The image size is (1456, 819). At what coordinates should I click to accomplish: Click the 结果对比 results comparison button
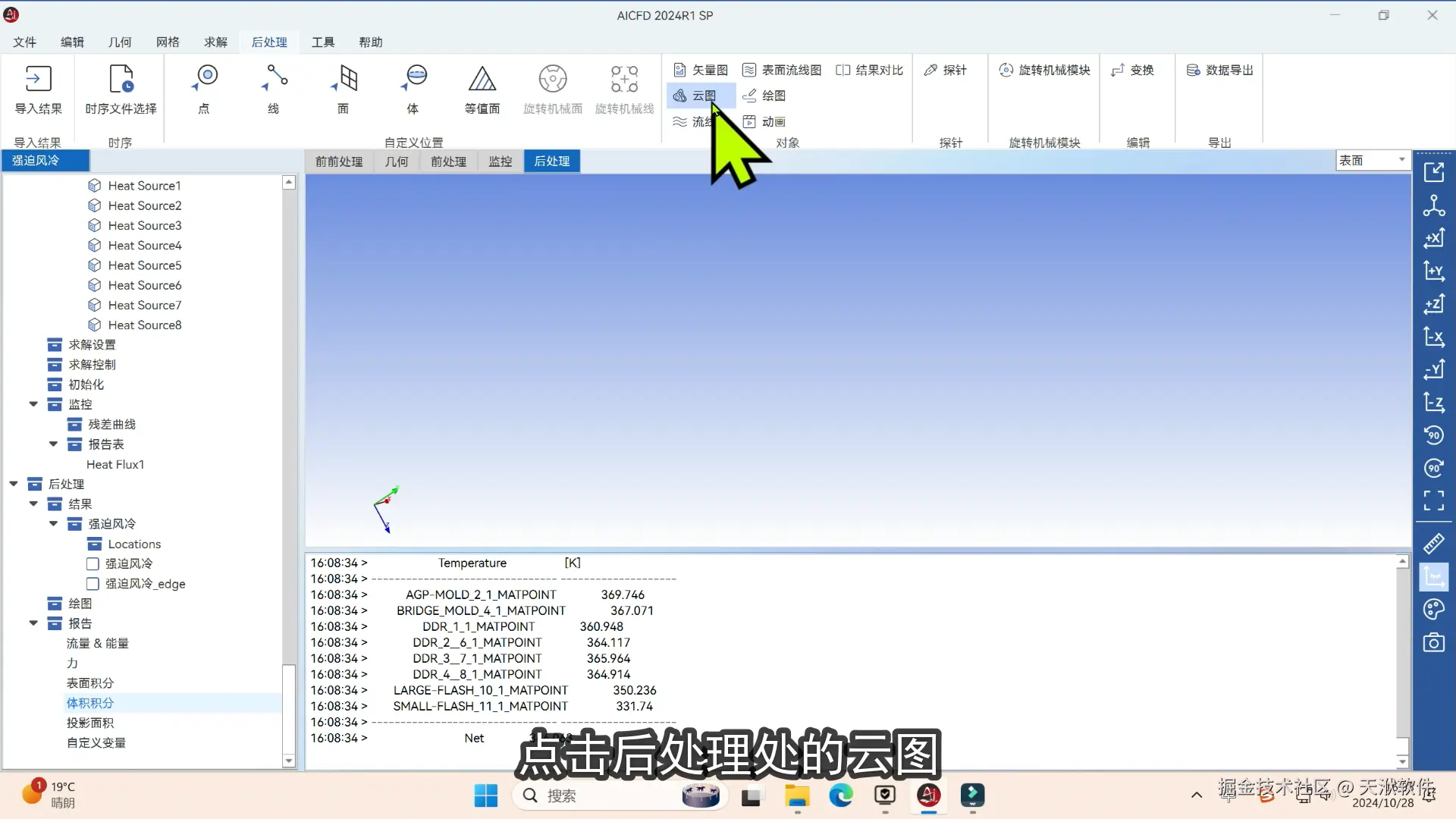pyautogui.click(x=869, y=70)
